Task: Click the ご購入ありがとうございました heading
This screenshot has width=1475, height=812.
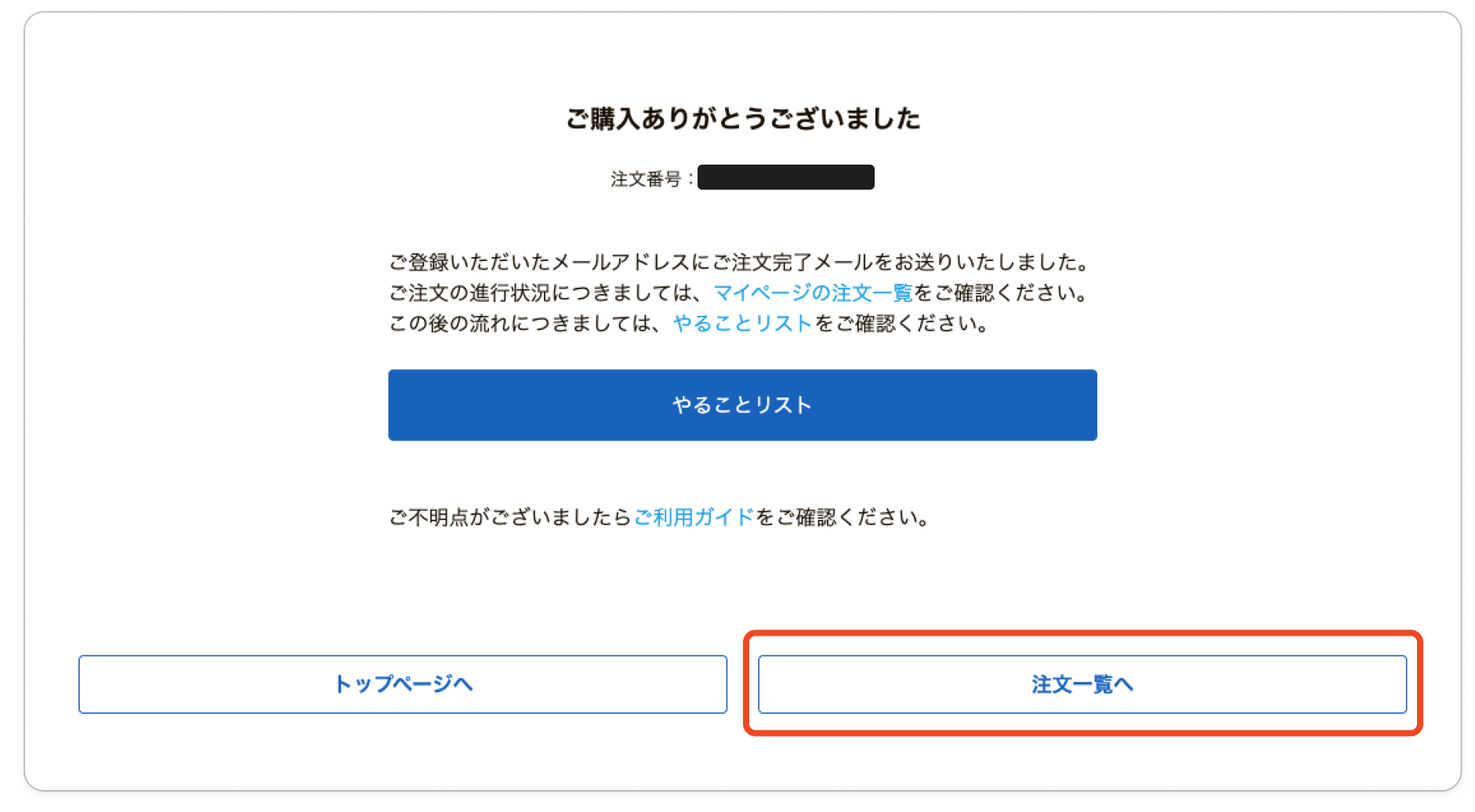Action: (743, 119)
